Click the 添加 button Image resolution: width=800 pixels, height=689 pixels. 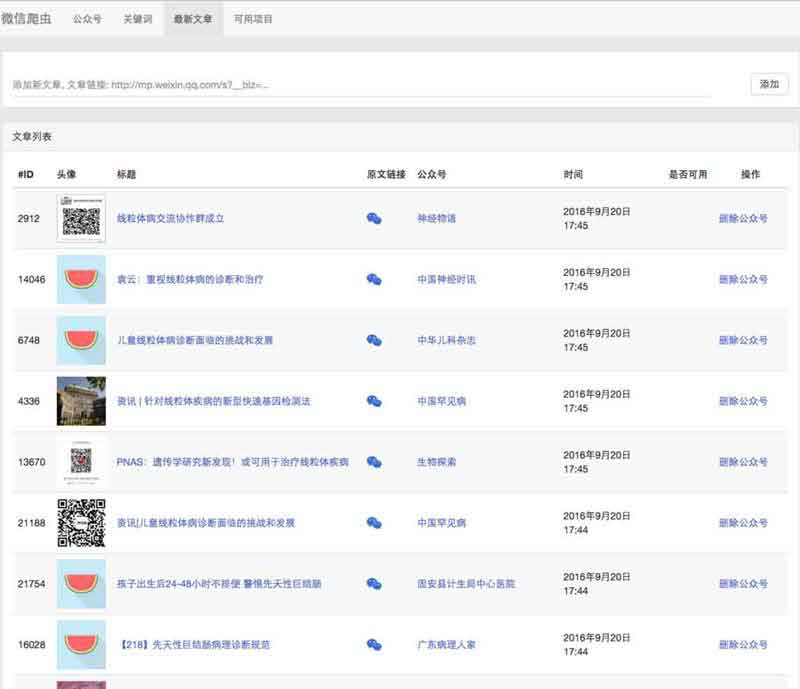pyautogui.click(x=769, y=85)
